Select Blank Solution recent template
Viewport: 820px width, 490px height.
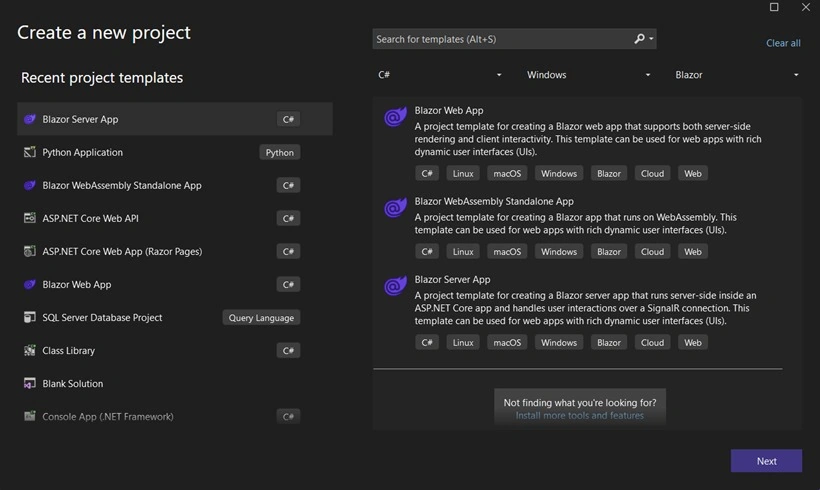[x=175, y=383]
